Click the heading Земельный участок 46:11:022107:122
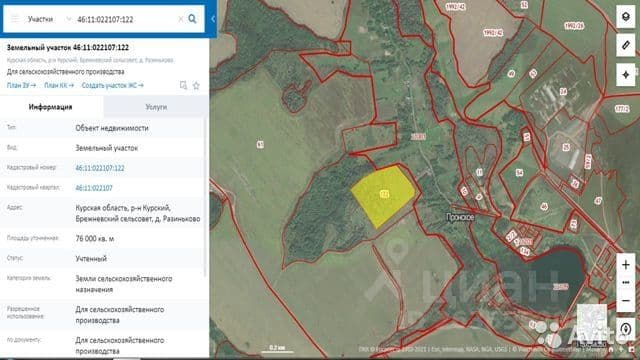Screen dimensions: 640x360 click(68, 47)
